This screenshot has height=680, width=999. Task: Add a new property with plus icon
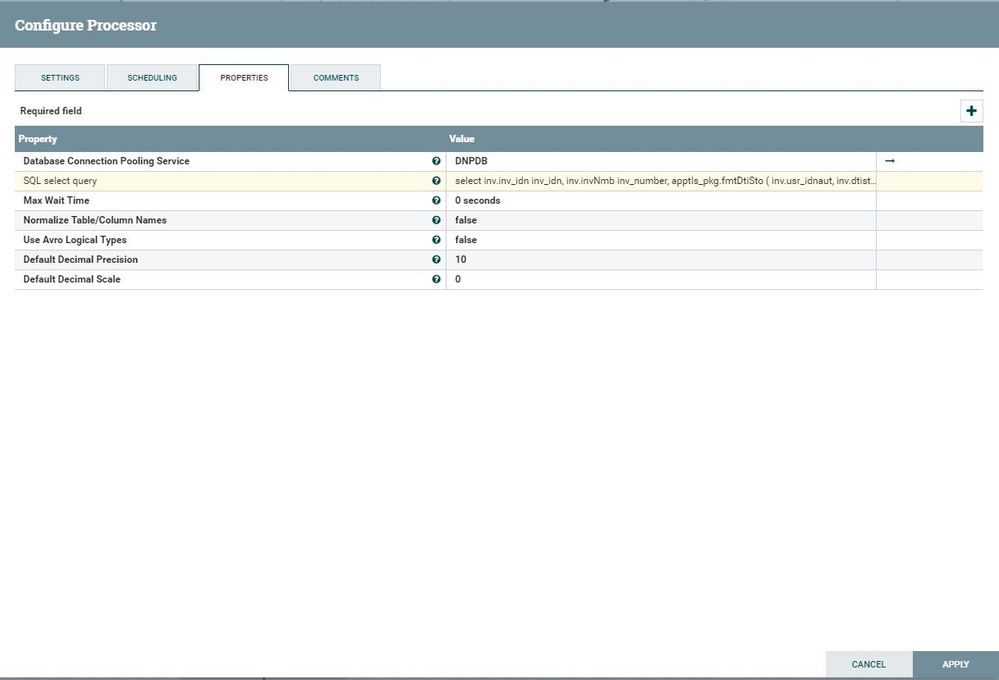[x=971, y=111]
